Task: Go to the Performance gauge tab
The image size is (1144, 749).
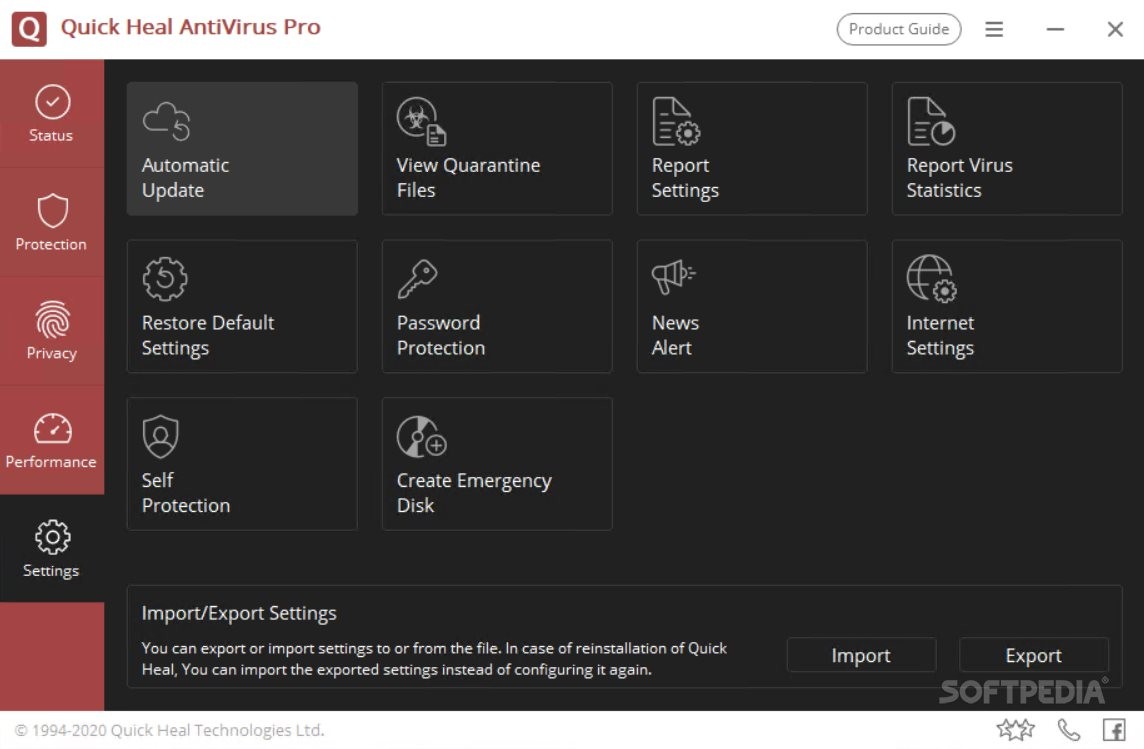Action: coord(52,440)
